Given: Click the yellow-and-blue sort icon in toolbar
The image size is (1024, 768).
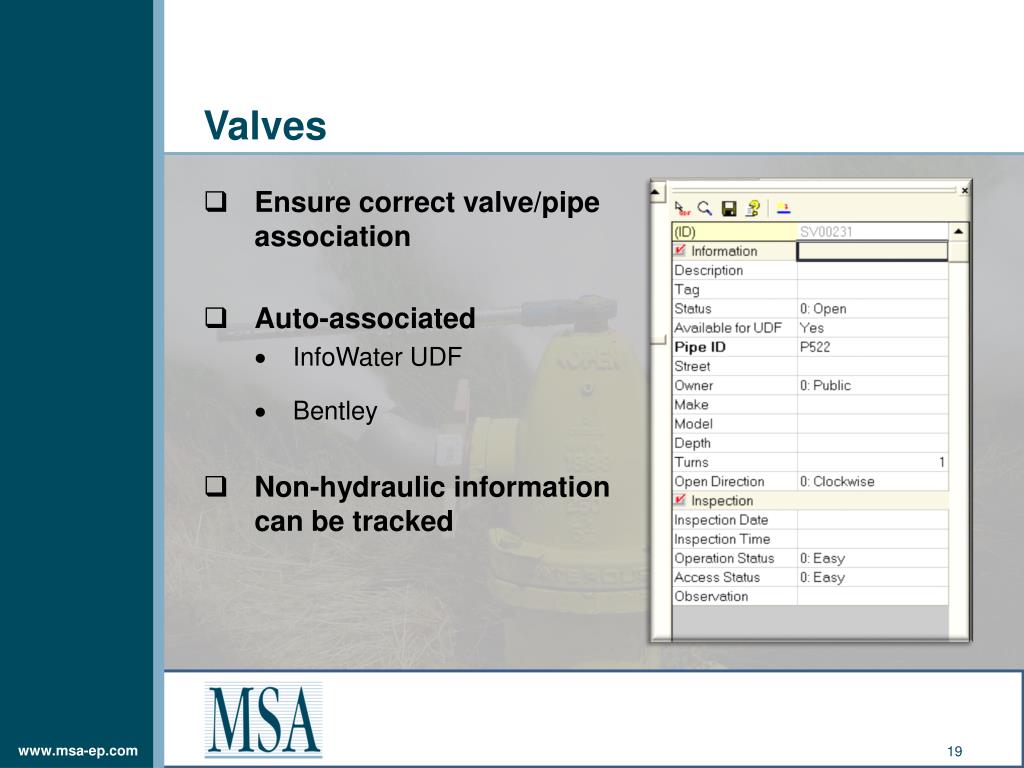Looking at the screenshot, I should point(784,208).
